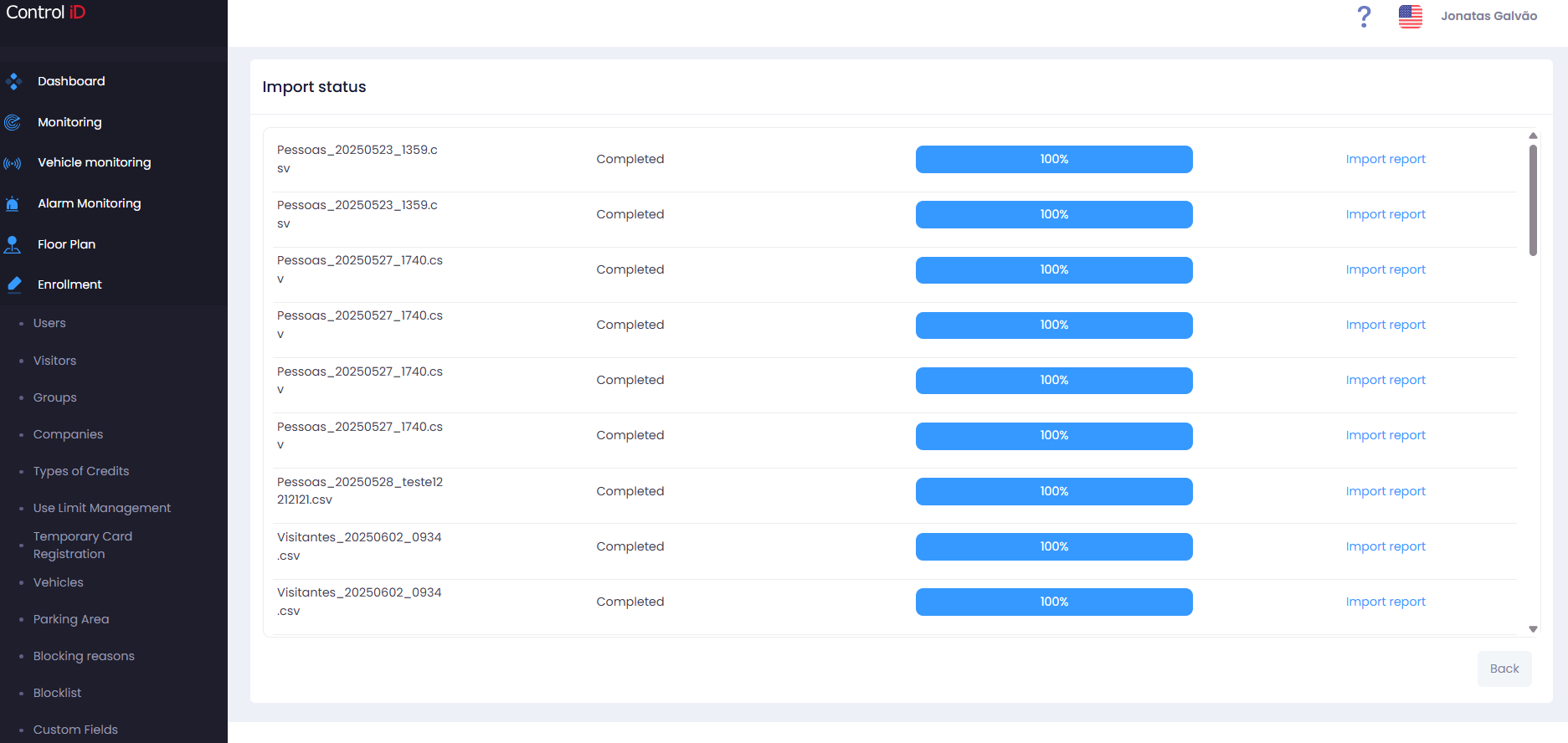Open the Blocklist sidebar entry

[57, 693]
